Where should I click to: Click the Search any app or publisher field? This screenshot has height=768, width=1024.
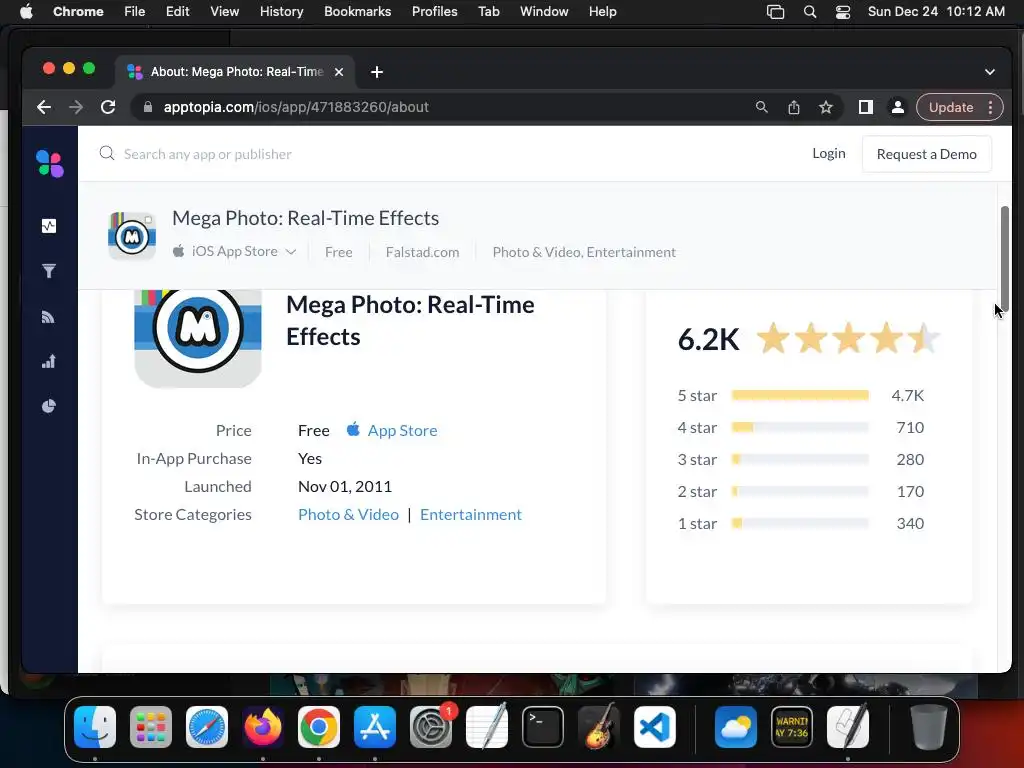pos(208,154)
